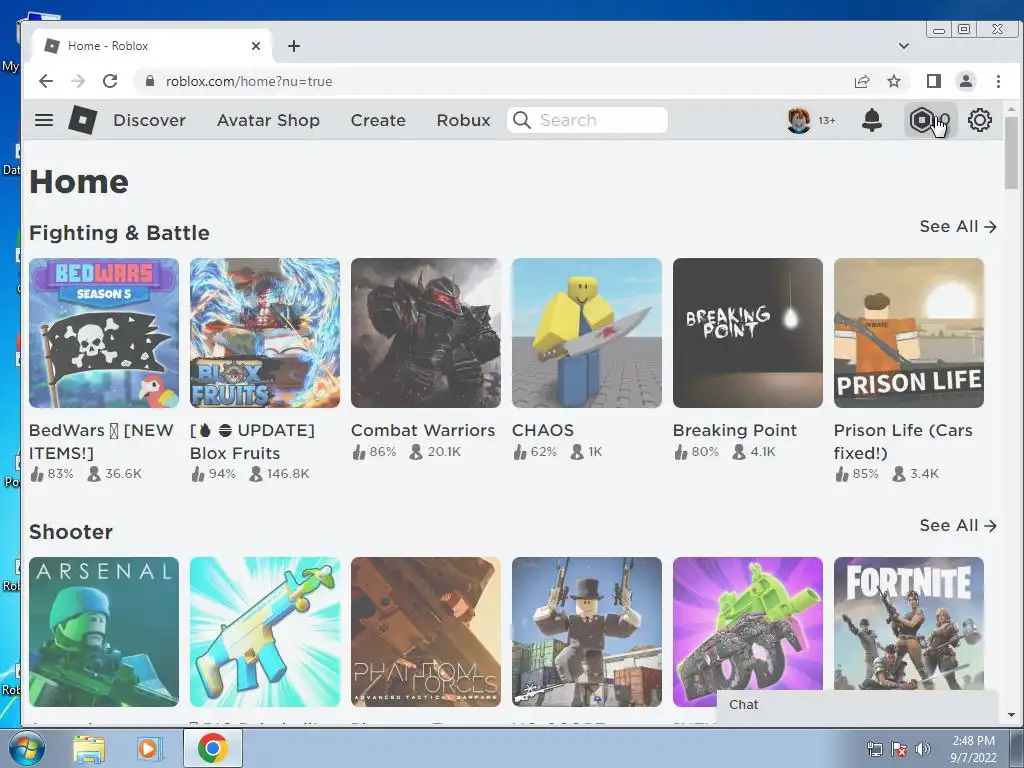Close the Home - Roblox tab
The width and height of the screenshot is (1024, 768).
tap(256, 46)
